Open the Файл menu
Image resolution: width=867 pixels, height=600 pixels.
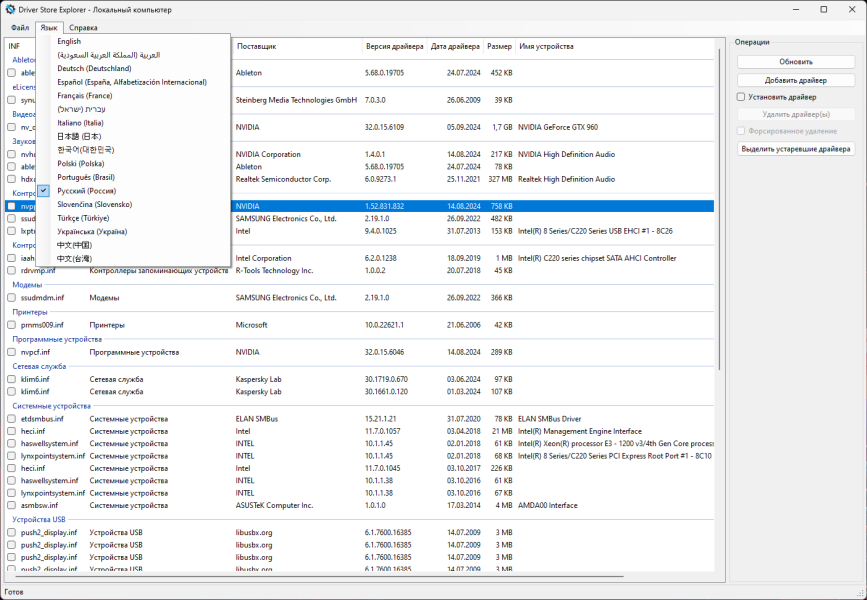[x=20, y=28]
